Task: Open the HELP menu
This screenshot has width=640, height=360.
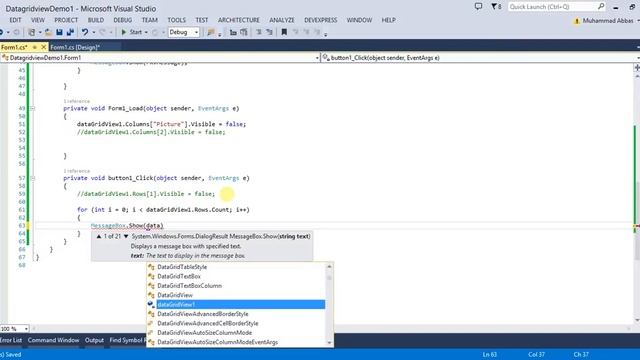Action: [388, 20]
